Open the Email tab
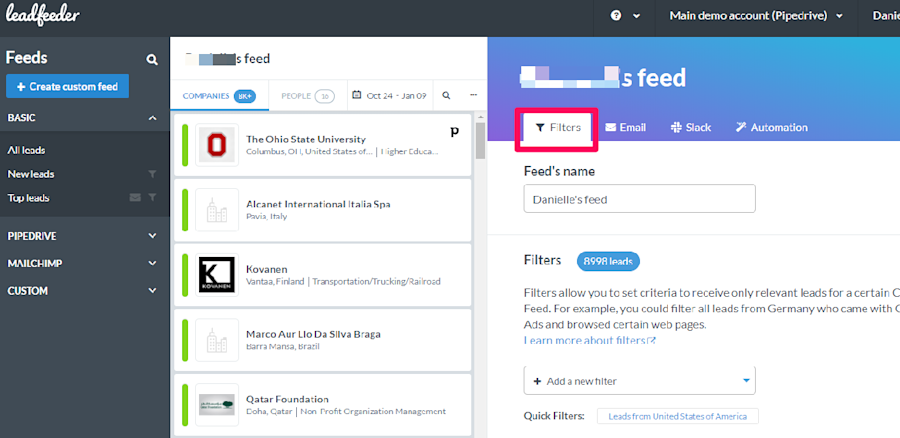 625,127
